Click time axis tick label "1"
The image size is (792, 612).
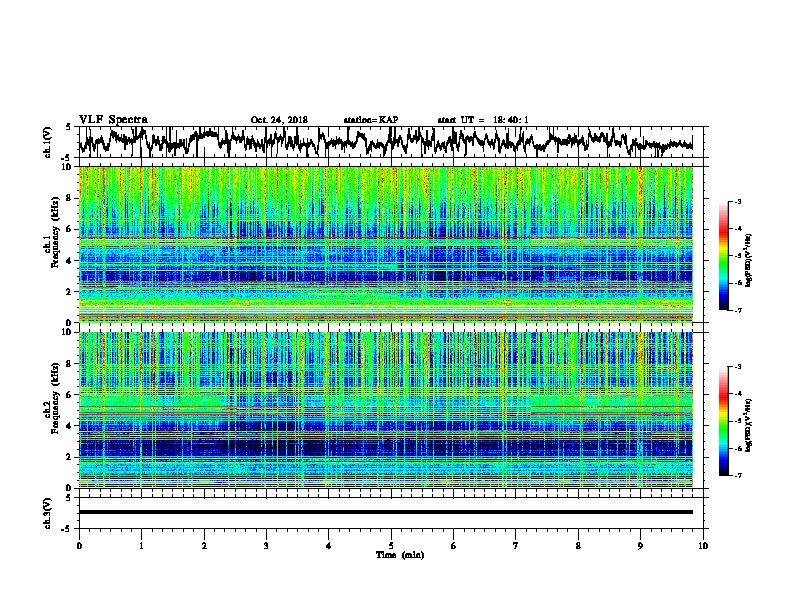(141, 545)
